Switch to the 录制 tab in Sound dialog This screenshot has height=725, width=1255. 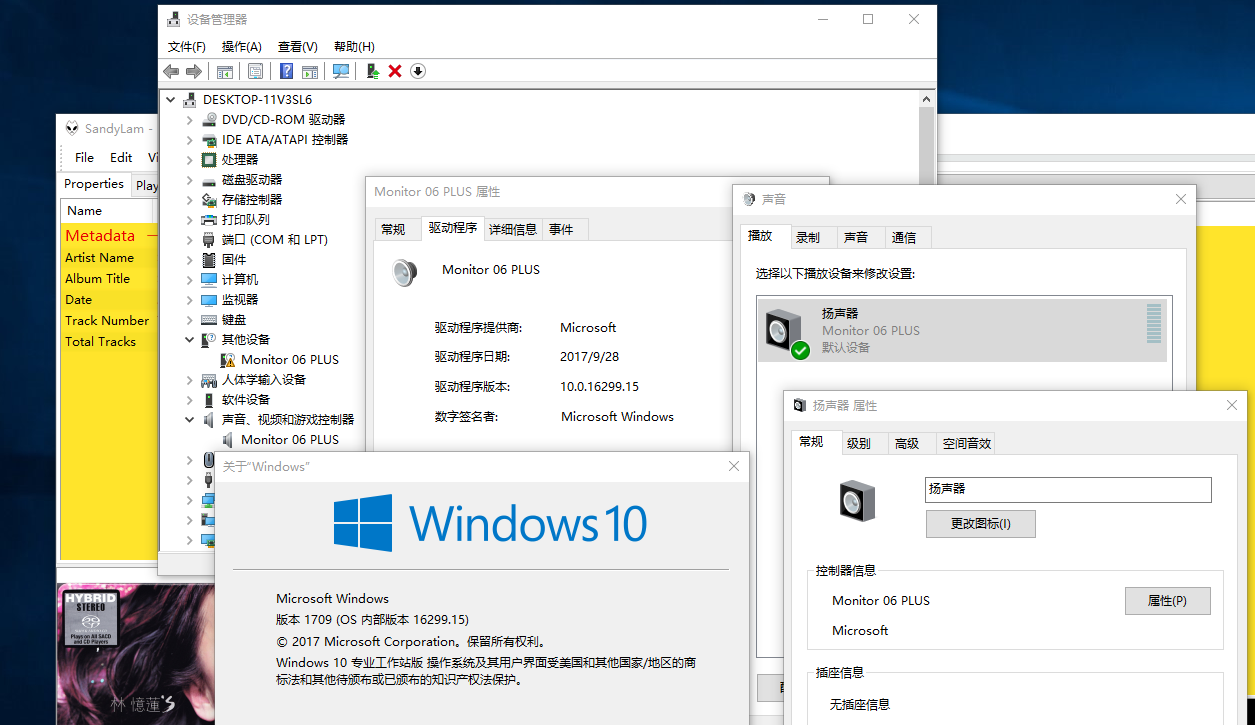coord(808,238)
